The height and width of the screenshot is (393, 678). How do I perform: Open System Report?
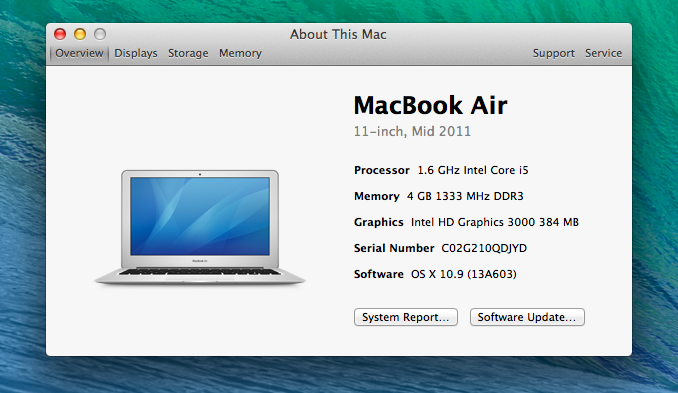[x=406, y=317]
